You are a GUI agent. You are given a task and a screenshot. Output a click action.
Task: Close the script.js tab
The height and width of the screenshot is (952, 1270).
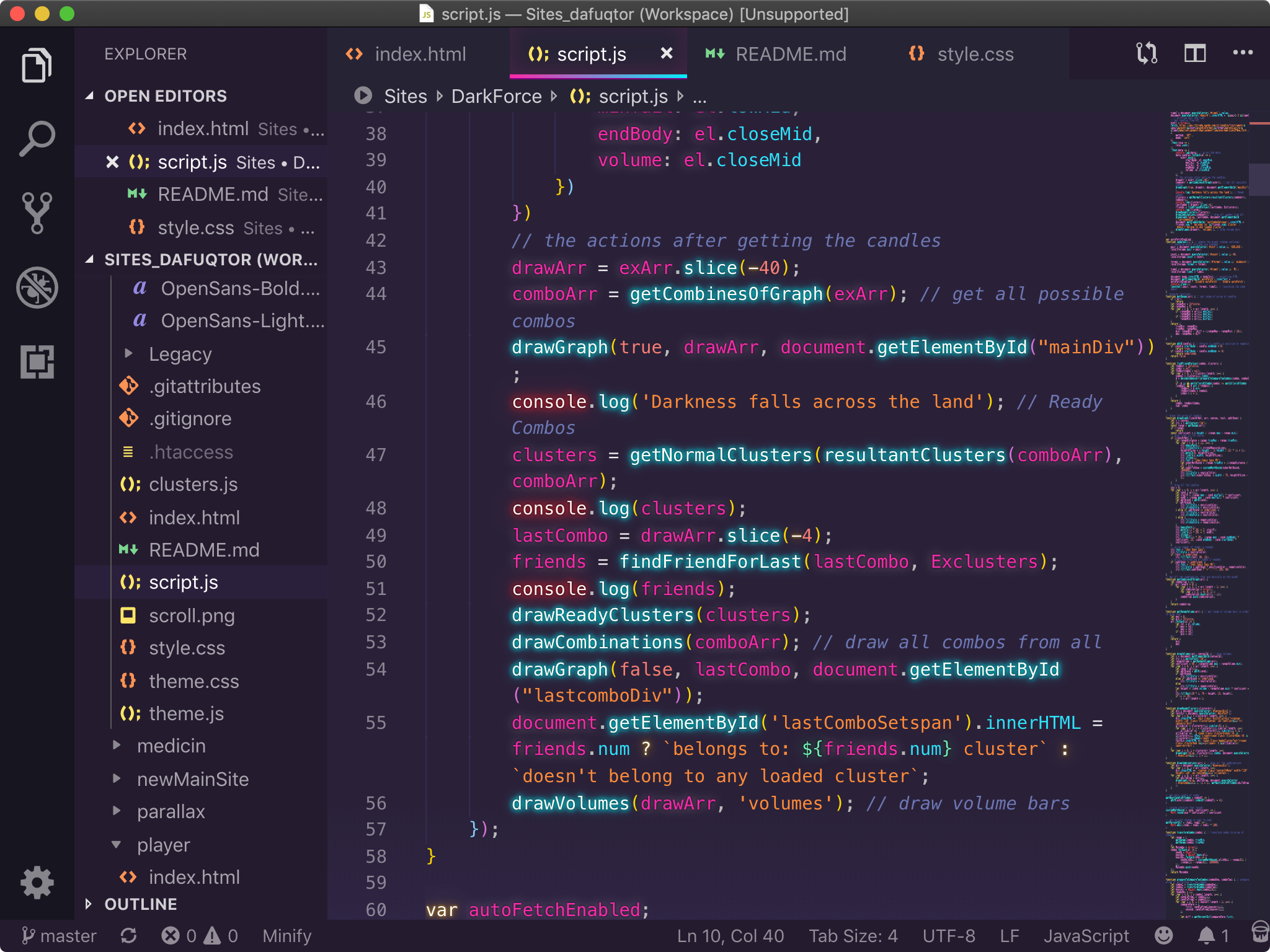click(x=666, y=53)
